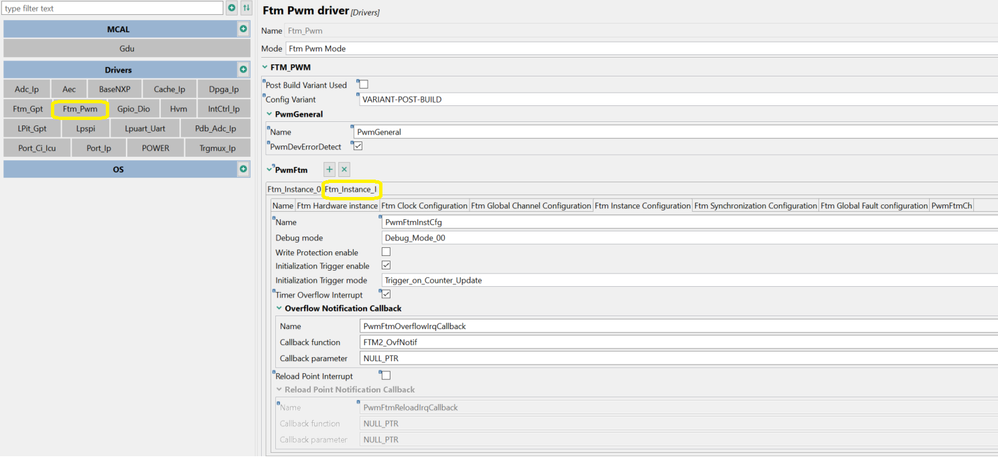Add a new PwmFtm instance

pos(329,170)
